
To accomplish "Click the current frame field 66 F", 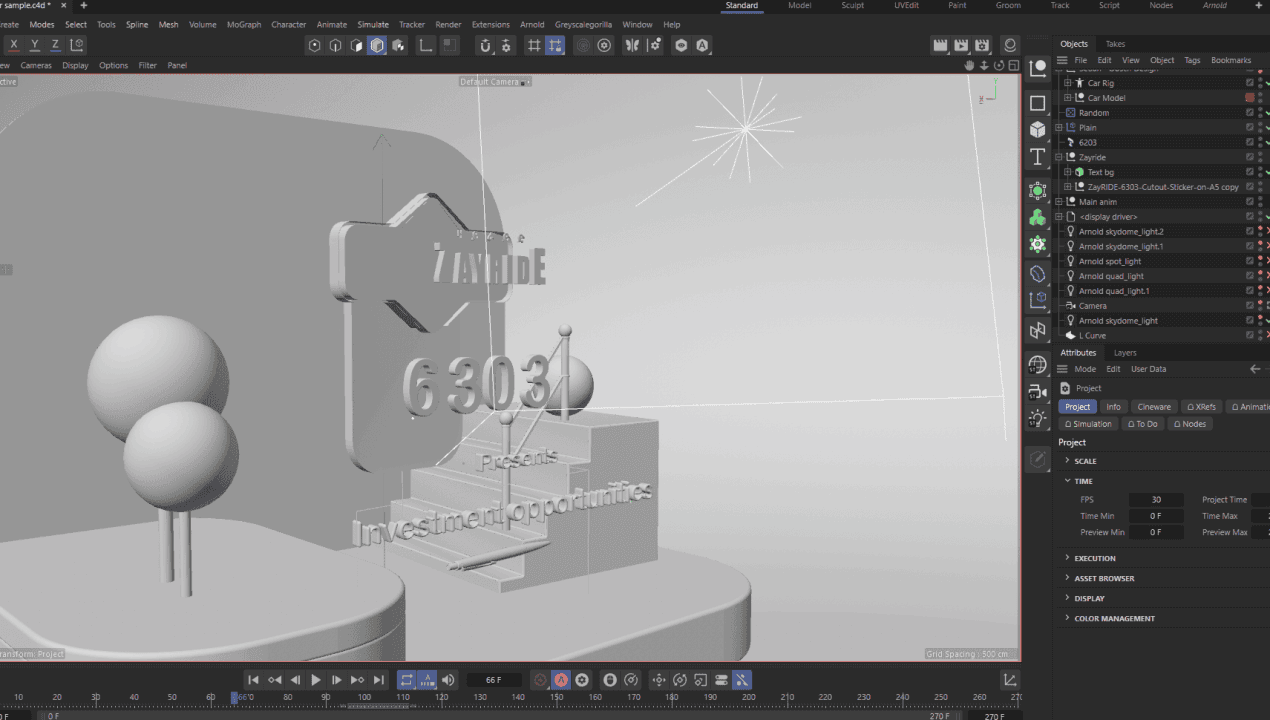I will [x=494, y=680].
